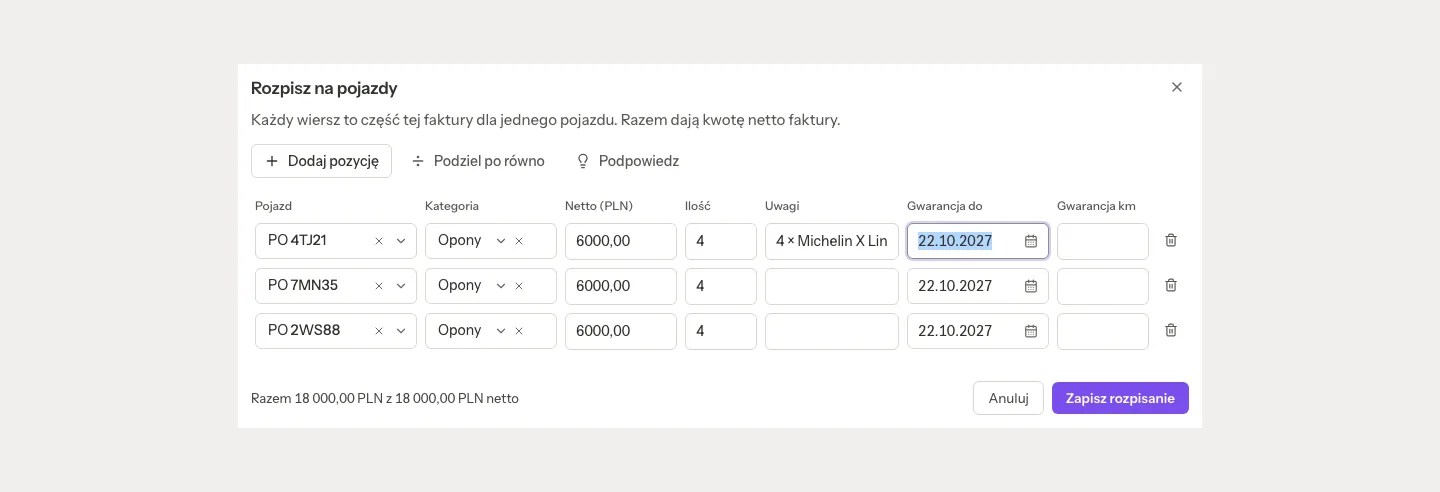Click Gwarancja km field in PO 7MN35 row

pyautogui.click(x=1103, y=286)
